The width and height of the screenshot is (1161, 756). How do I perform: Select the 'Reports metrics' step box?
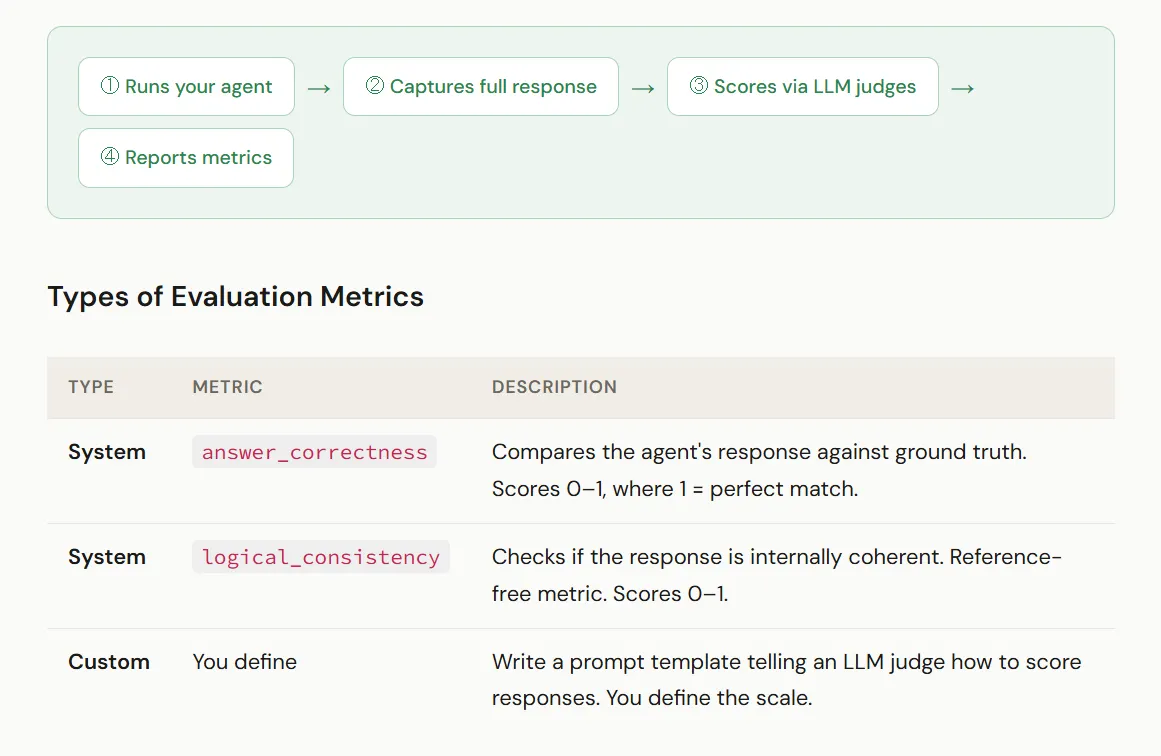tap(186, 158)
